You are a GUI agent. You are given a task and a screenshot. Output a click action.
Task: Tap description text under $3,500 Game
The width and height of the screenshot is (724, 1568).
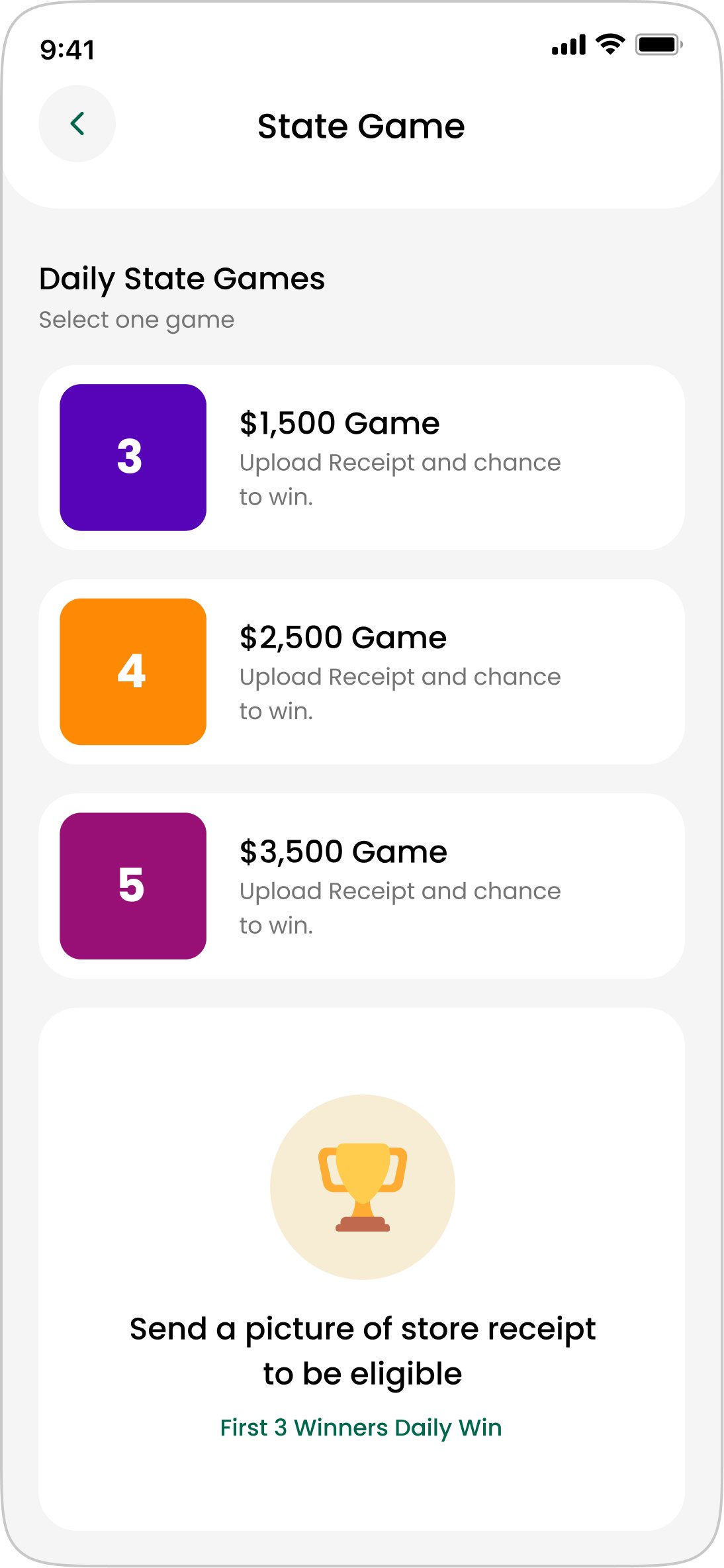pos(400,908)
